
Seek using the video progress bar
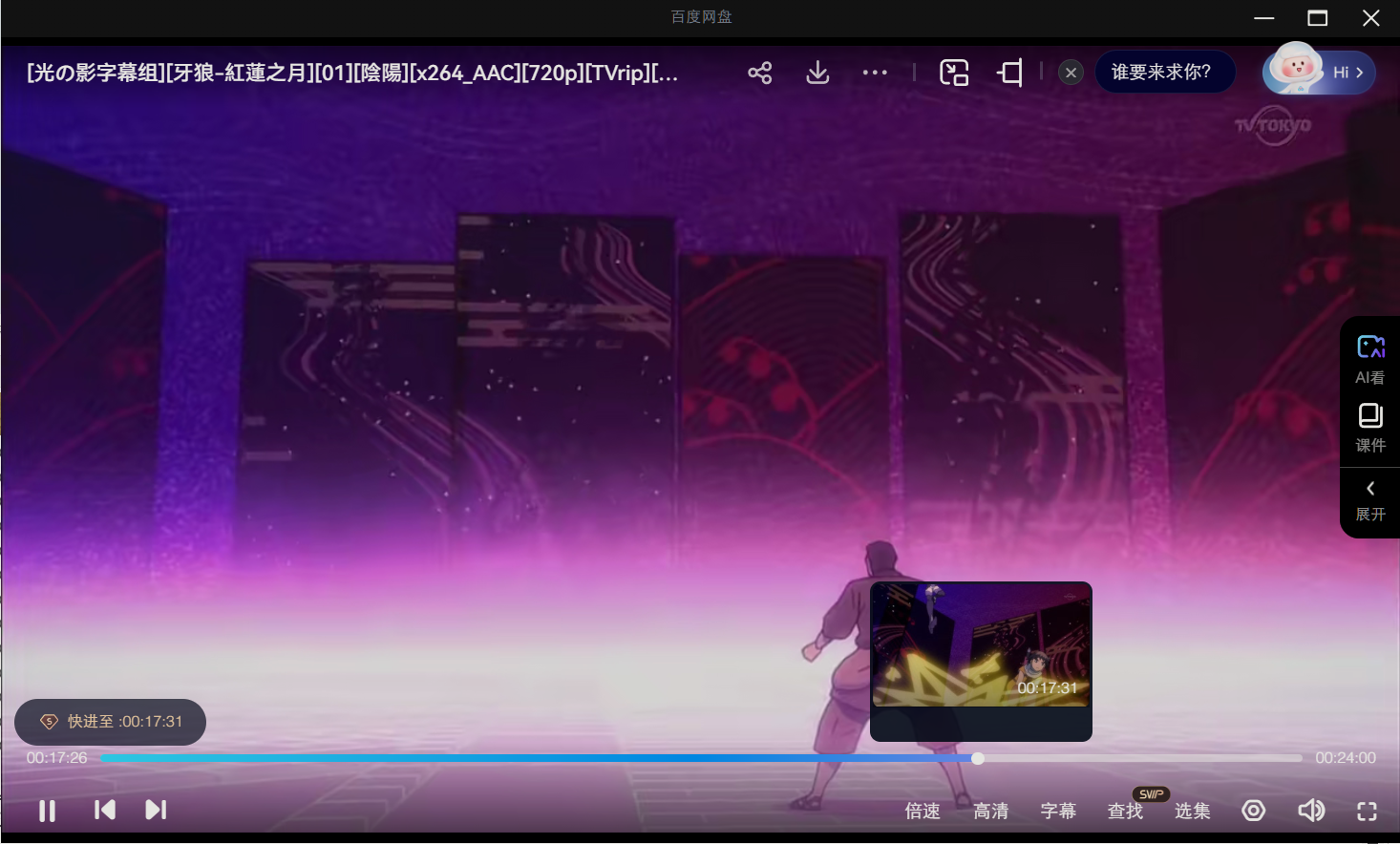click(x=700, y=757)
